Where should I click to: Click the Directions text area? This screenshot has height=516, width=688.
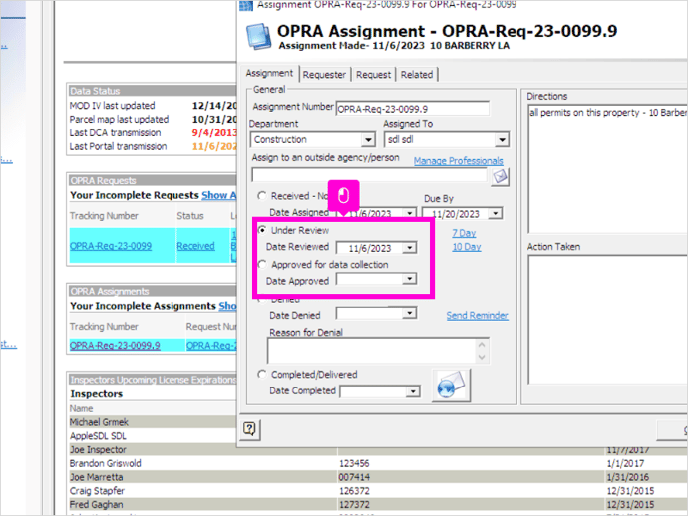607,169
